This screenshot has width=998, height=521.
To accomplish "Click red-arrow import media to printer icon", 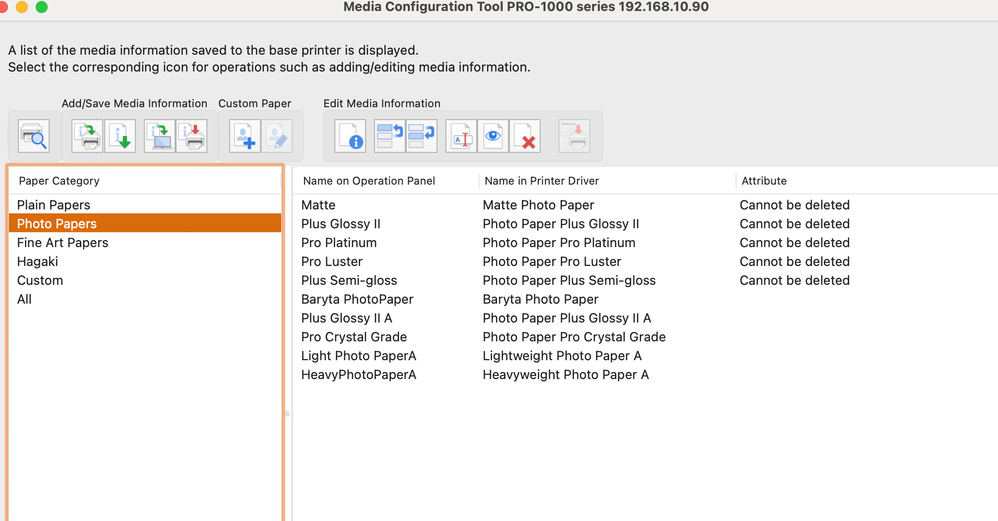I will pos(192,136).
